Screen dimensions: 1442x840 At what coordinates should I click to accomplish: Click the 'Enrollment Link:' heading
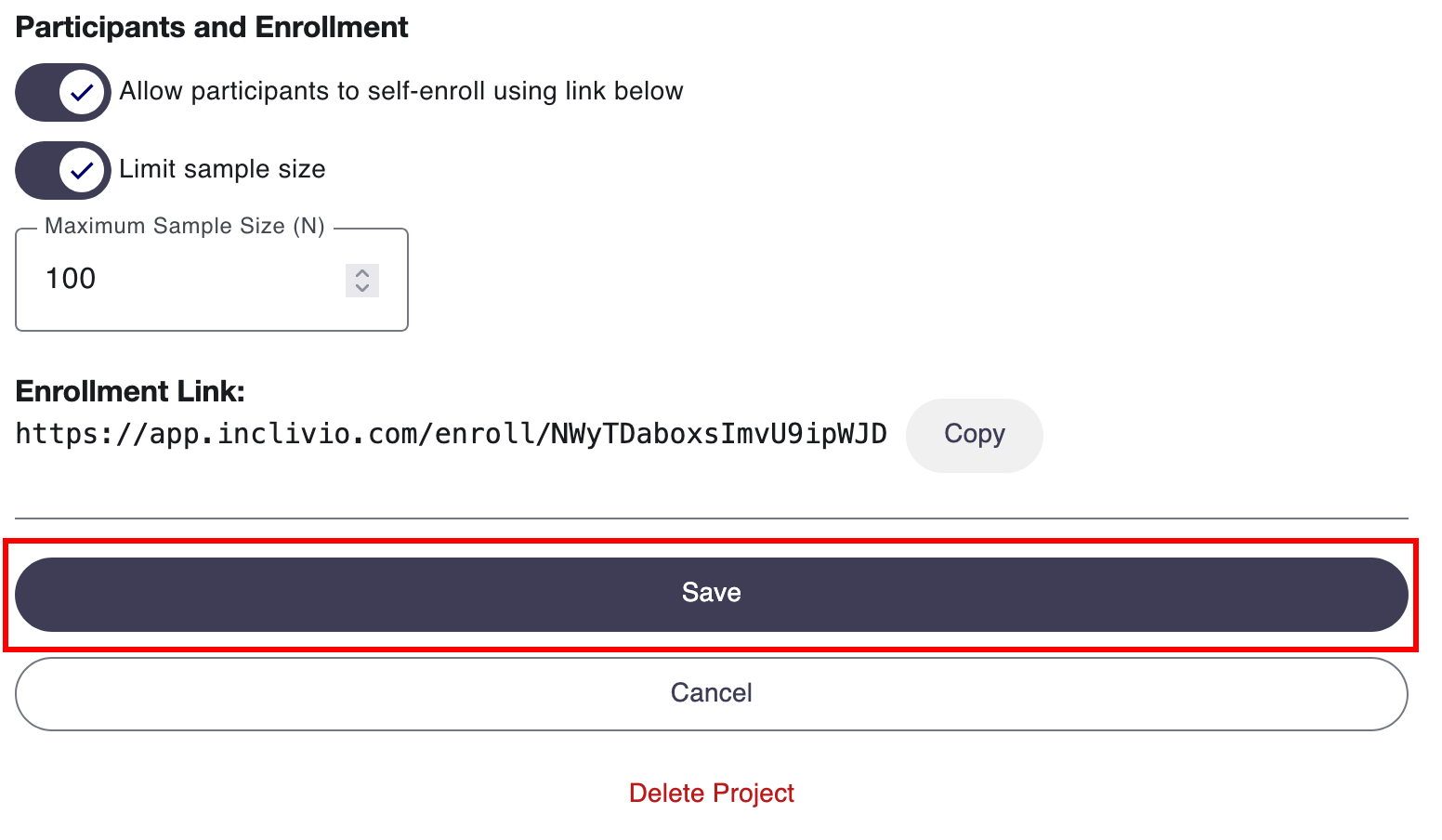(130, 391)
